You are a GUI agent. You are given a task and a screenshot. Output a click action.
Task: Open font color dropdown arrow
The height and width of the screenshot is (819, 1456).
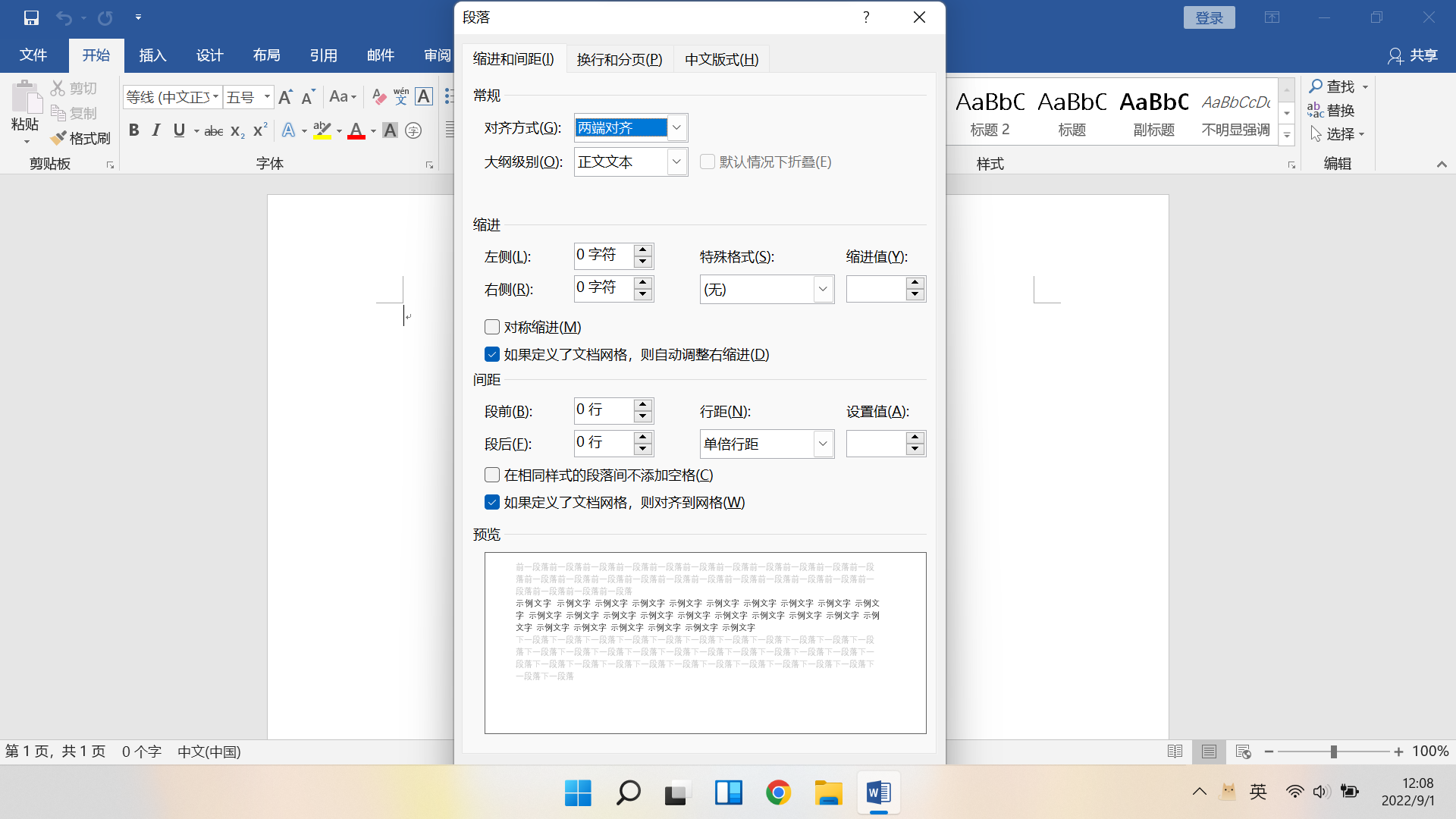[373, 131]
